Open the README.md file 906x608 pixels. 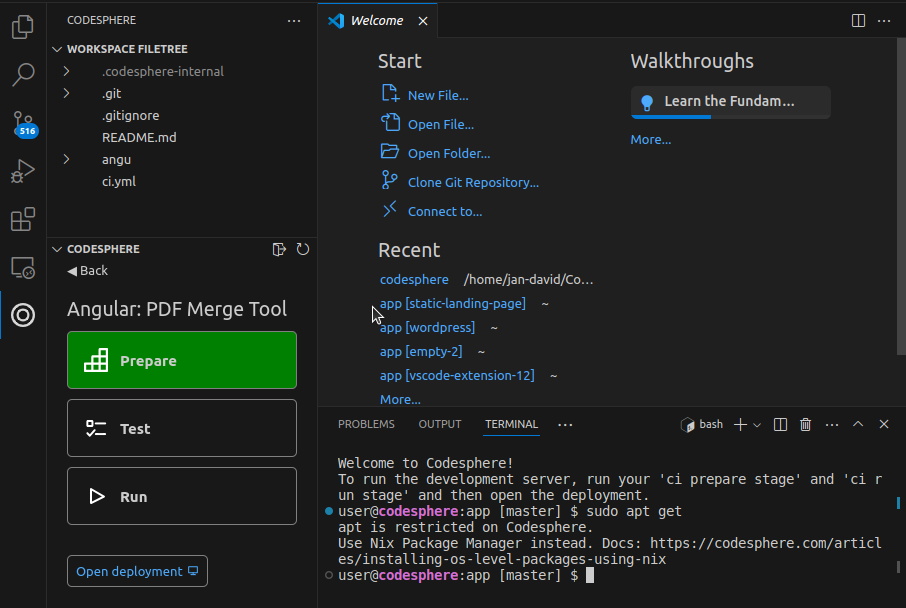coord(139,137)
